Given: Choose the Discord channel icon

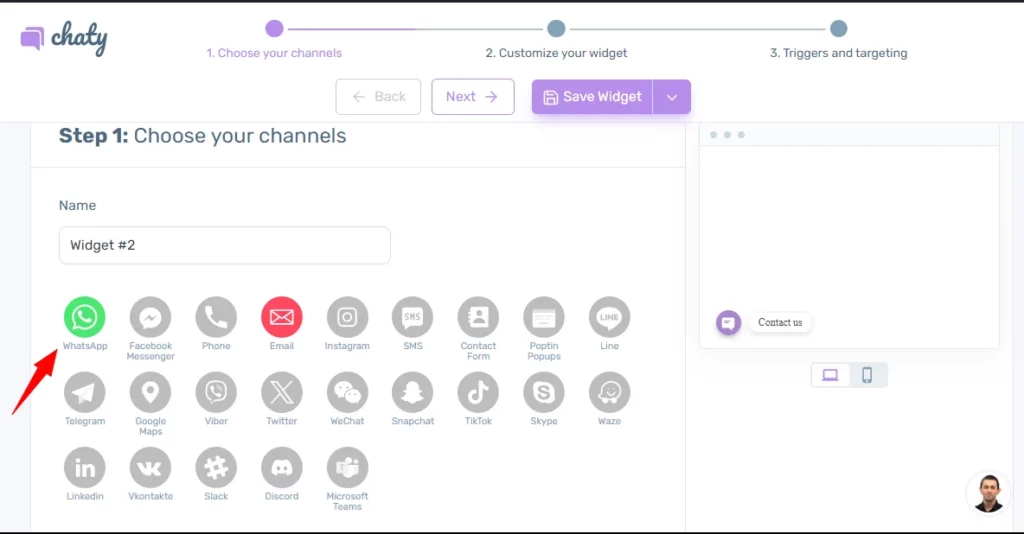Looking at the screenshot, I should pos(281,467).
